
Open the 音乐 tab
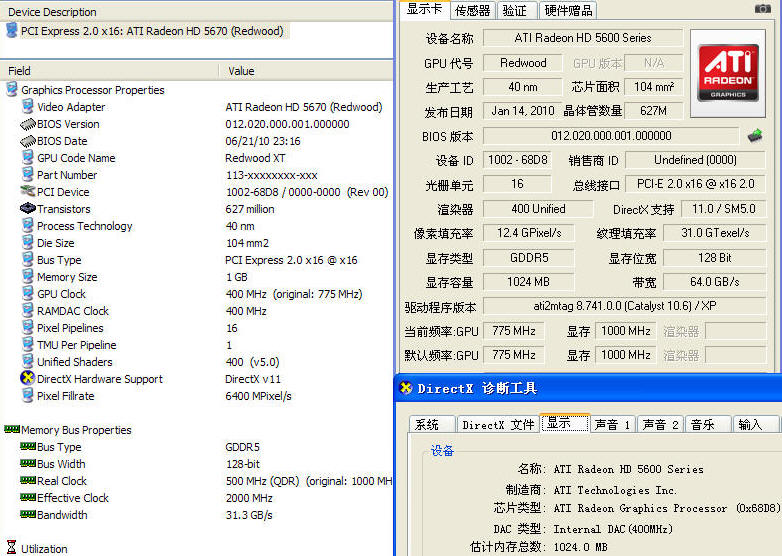pyautogui.click(x=708, y=424)
